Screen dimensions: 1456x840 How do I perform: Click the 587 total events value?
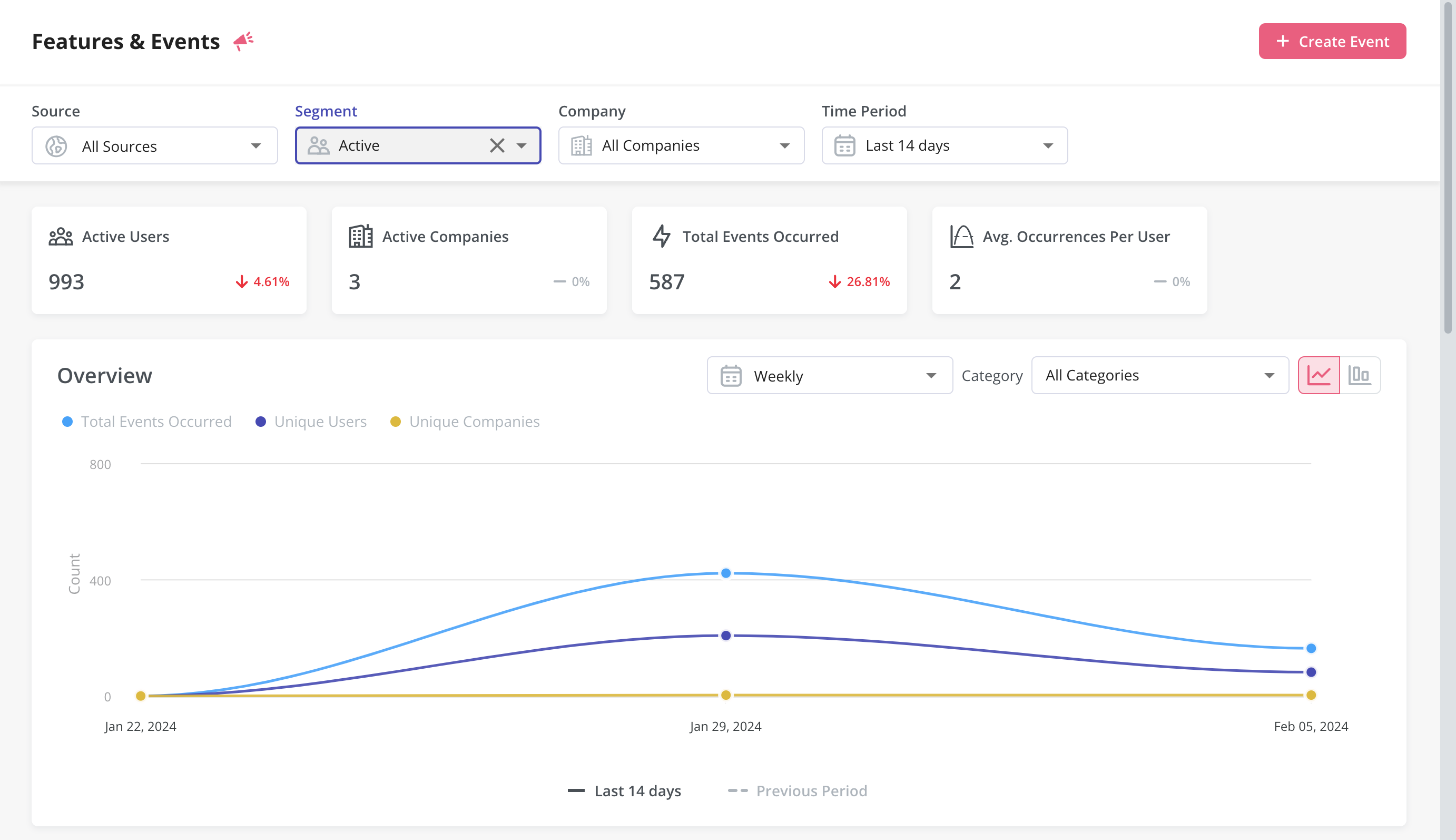pos(666,282)
